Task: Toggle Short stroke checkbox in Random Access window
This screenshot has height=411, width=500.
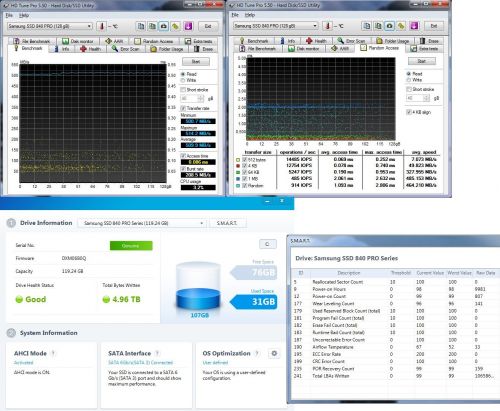Action: pos(409,89)
